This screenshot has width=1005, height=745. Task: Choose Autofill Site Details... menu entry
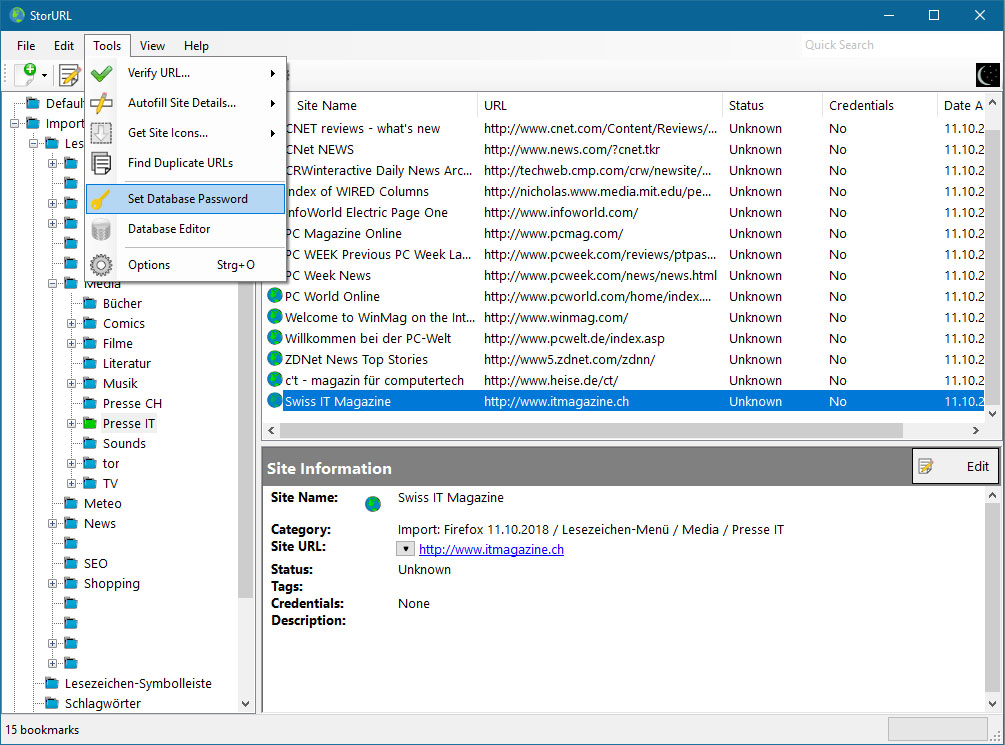point(185,103)
